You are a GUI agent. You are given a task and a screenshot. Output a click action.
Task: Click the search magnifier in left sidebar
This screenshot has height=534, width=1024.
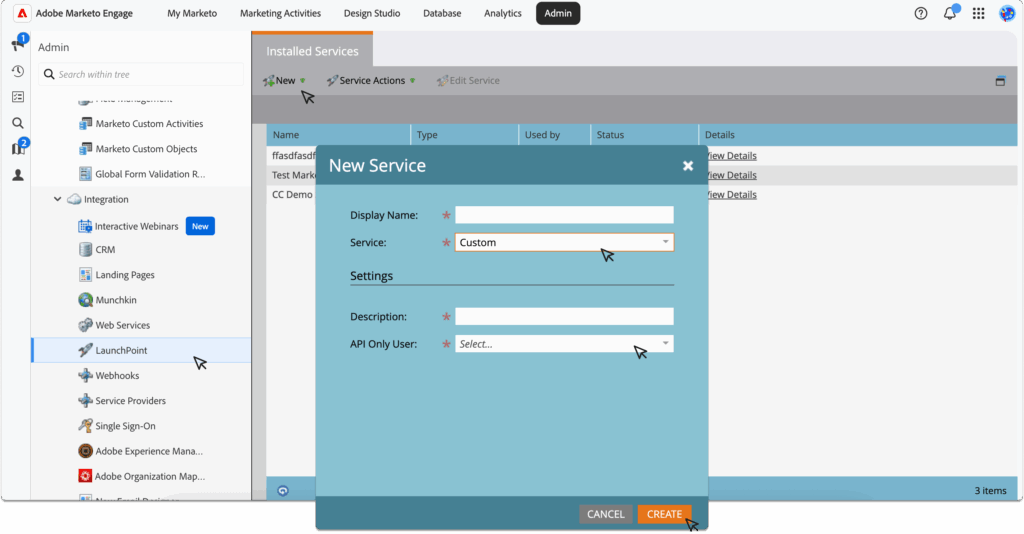click(18, 123)
